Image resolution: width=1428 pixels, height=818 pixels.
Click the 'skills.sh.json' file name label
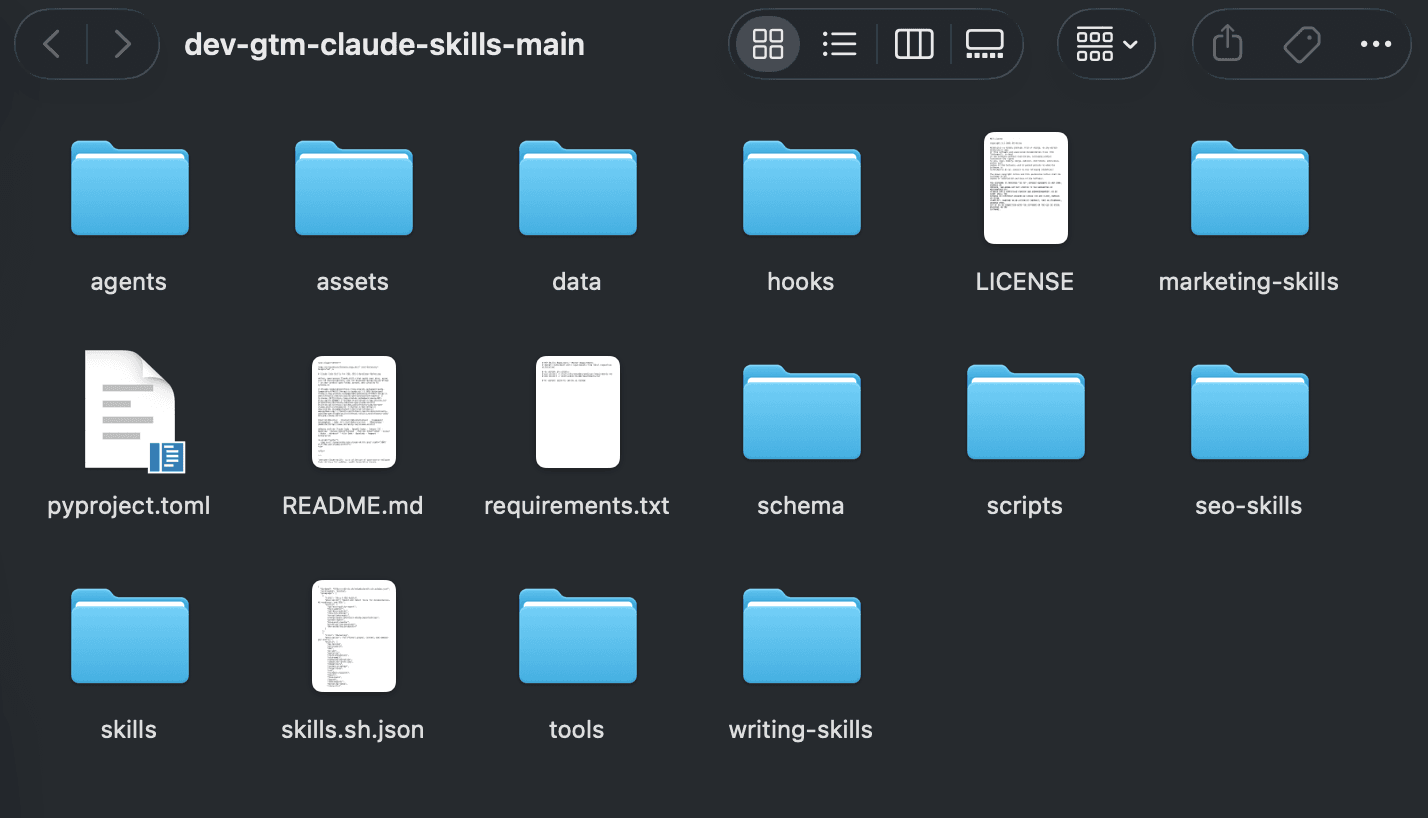(x=353, y=730)
